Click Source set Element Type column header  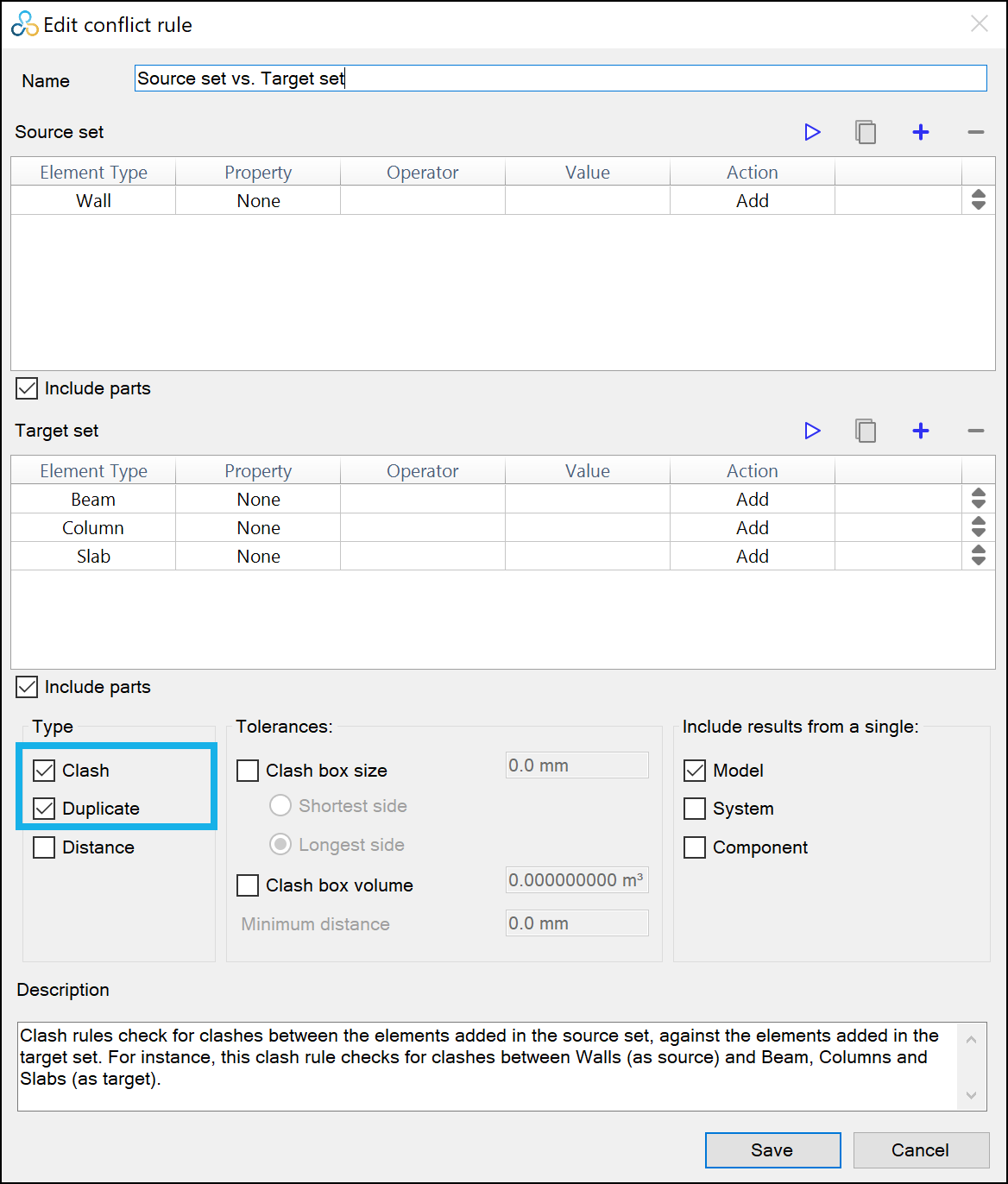click(93, 172)
